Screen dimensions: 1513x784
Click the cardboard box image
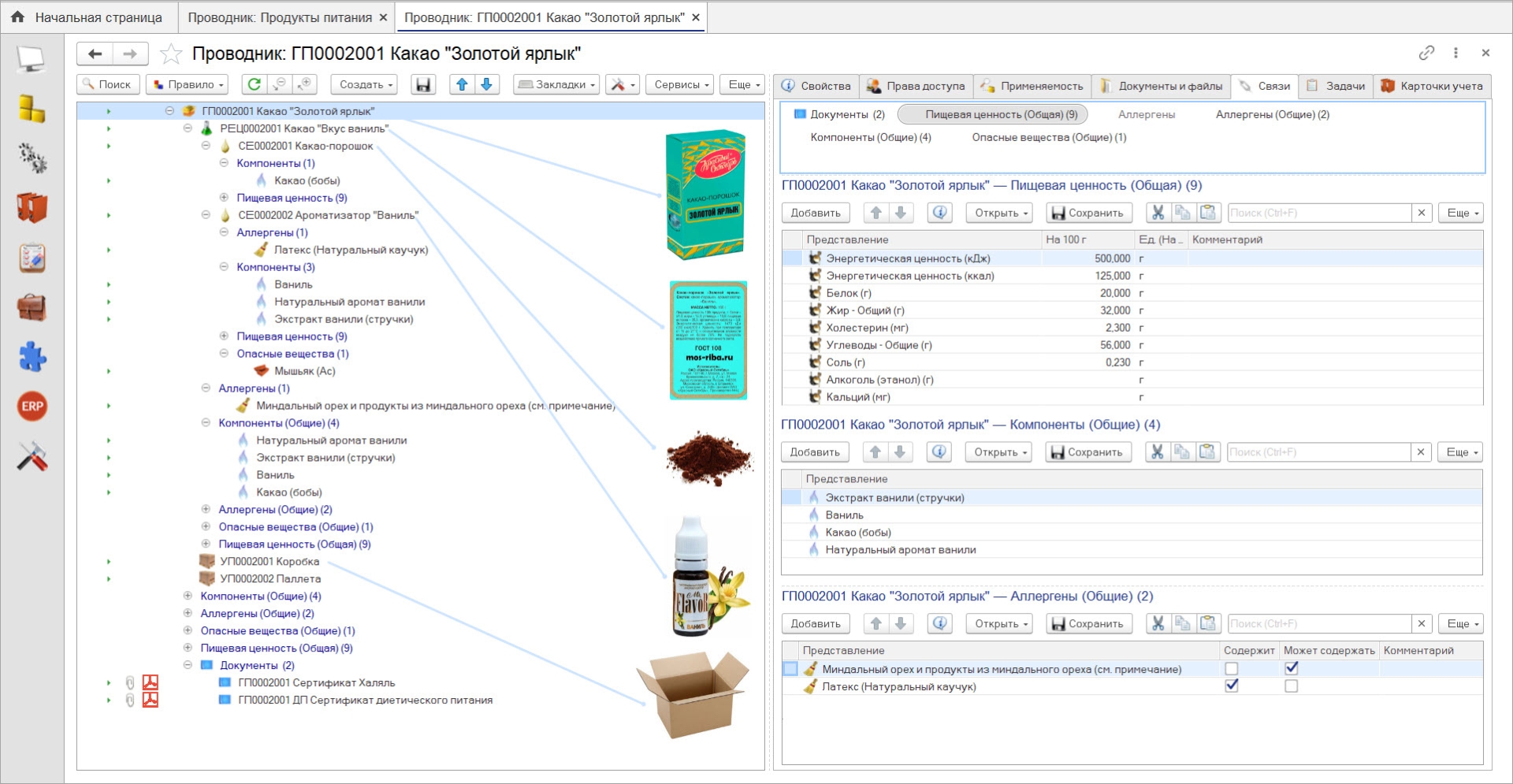(693, 693)
